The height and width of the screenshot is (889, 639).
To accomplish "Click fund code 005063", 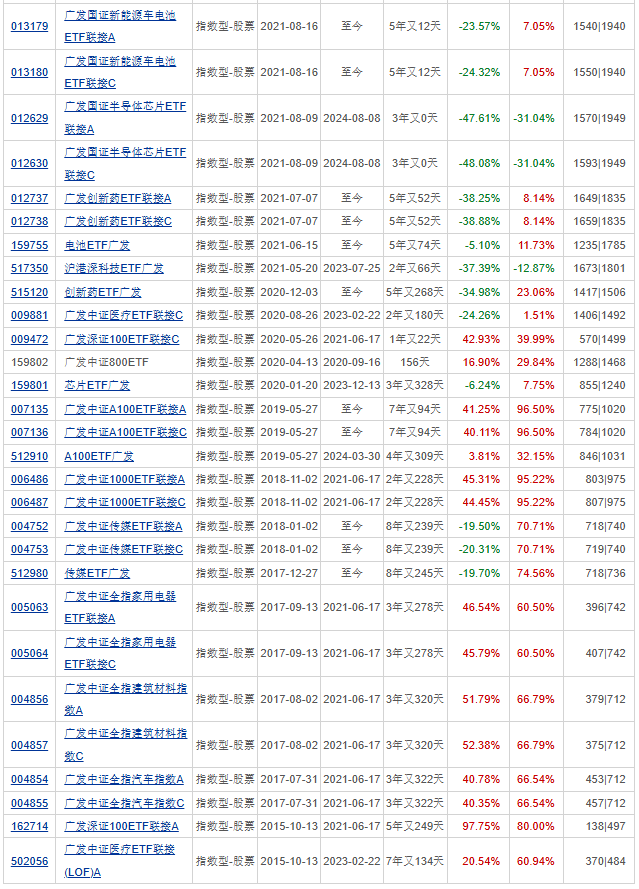I will coord(29,607).
